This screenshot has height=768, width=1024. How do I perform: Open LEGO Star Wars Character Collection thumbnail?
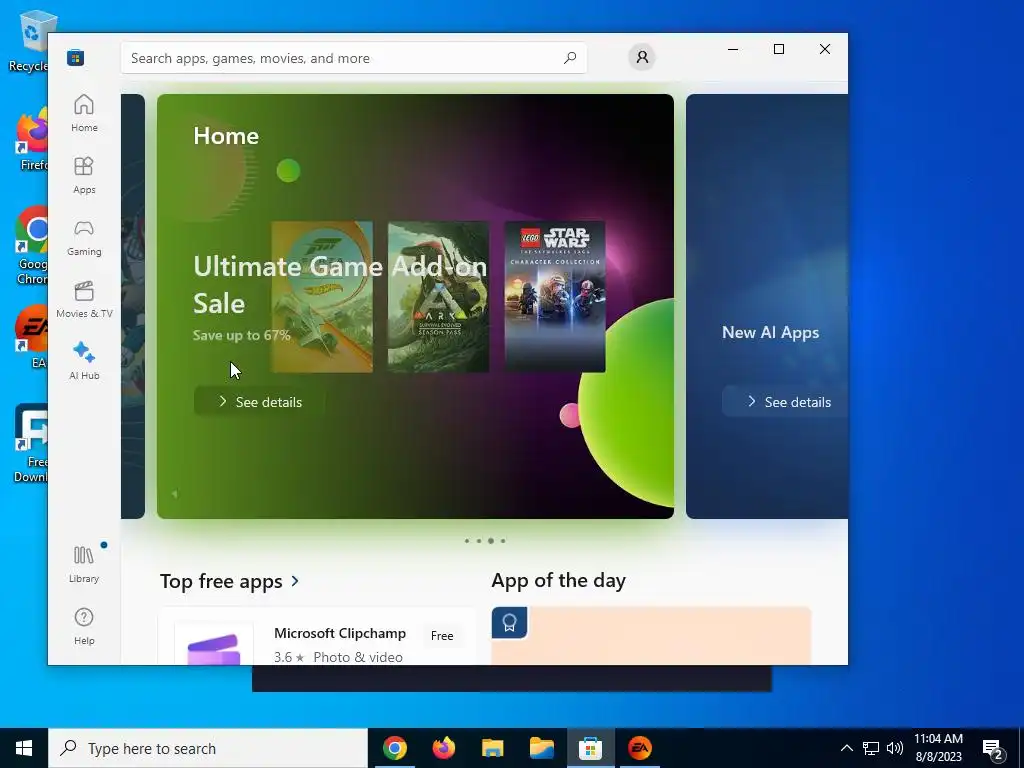[555, 296]
